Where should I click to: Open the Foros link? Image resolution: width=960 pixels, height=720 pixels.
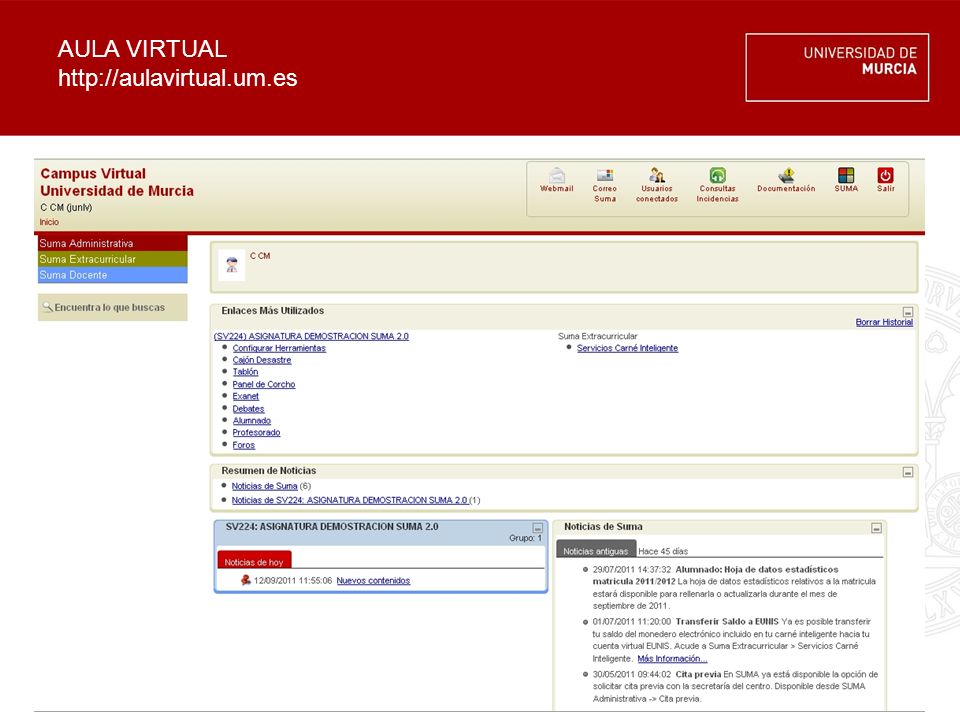tap(244, 445)
